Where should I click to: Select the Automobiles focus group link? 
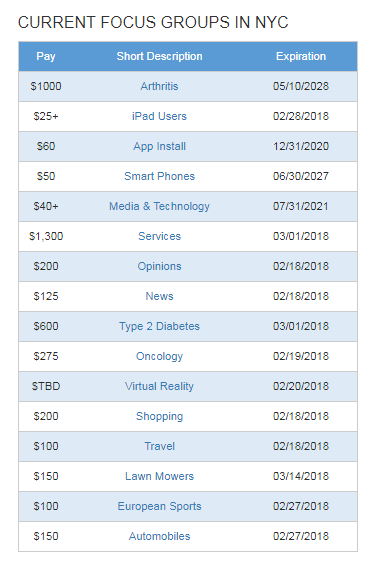[159, 536]
